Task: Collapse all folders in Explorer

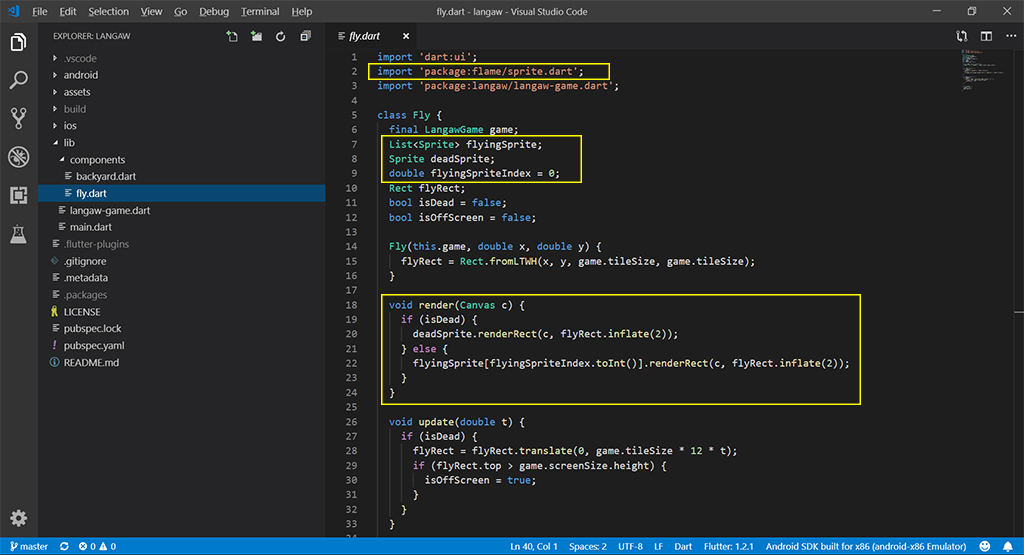Action: [305, 37]
